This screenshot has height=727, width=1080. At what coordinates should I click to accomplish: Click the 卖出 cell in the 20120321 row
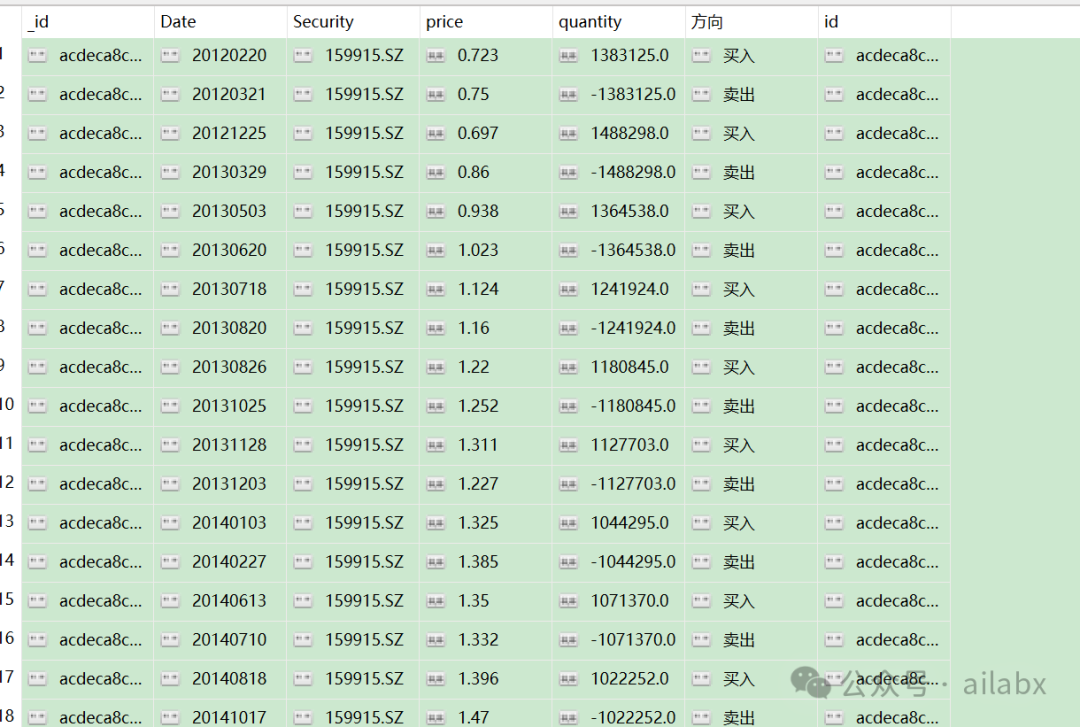point(738,94)
